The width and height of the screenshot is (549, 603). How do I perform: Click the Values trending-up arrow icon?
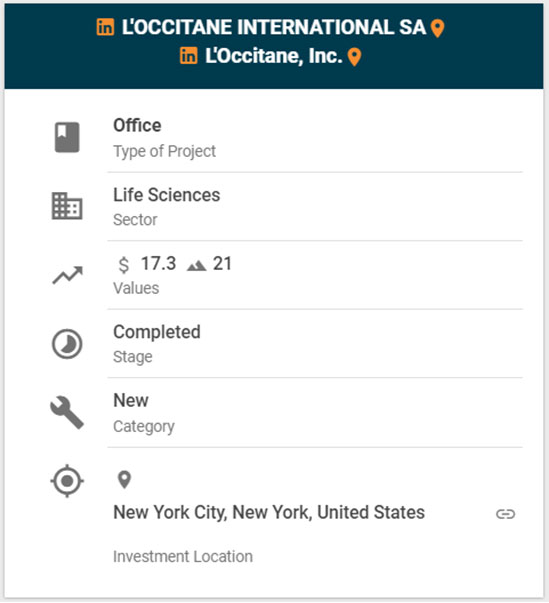point(67,275)
